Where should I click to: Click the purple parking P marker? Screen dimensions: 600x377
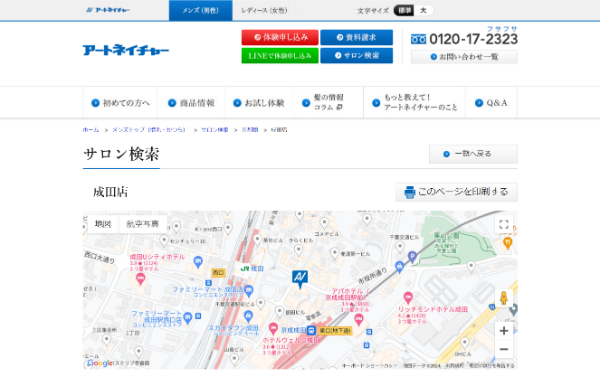[x=412, y=257]
